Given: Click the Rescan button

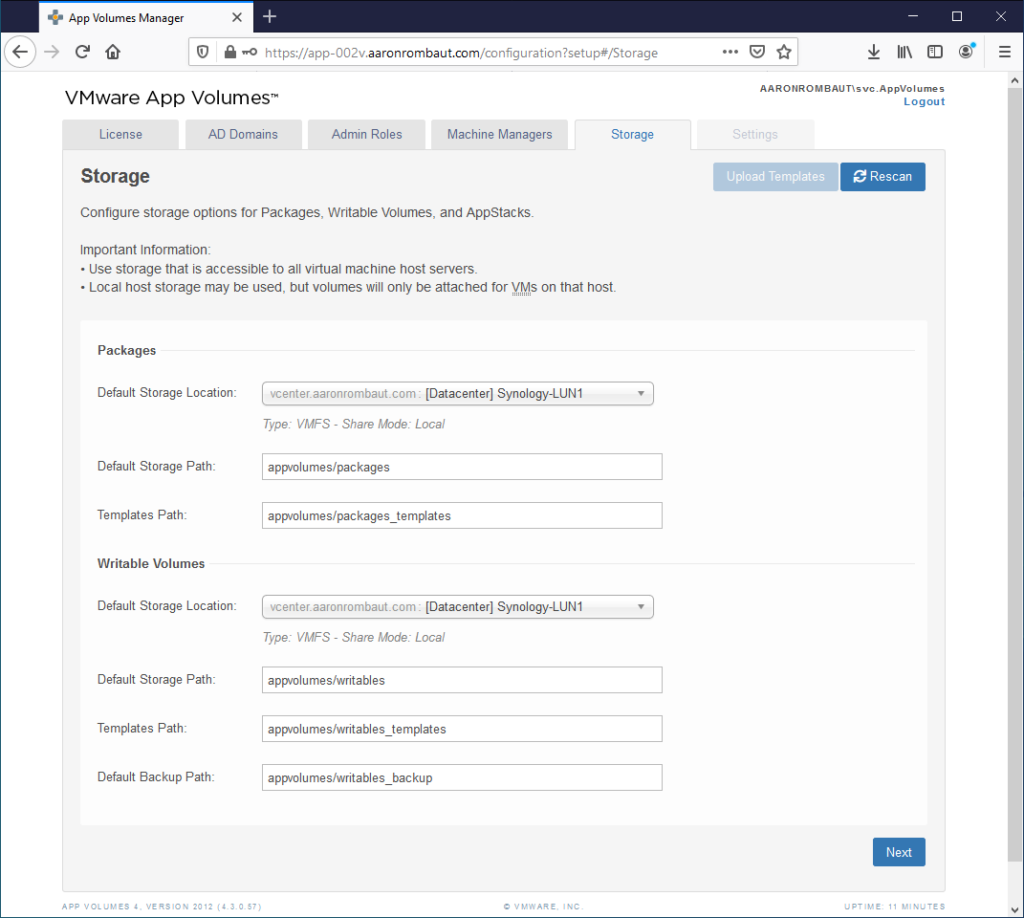Looking at the screenshot, I should point(882,177).
